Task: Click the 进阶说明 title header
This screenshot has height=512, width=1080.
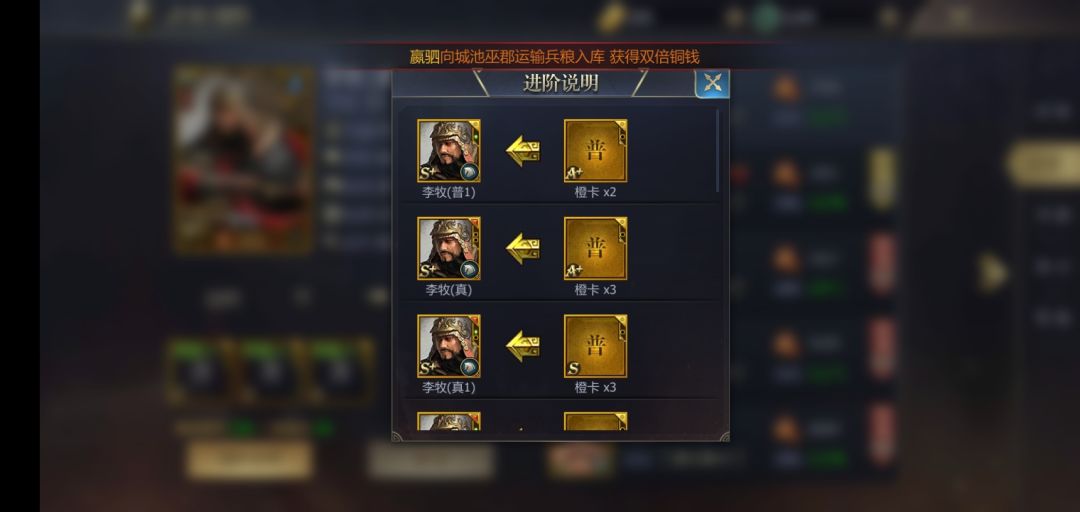Action: pyautogui.click(x=561, y=83)
